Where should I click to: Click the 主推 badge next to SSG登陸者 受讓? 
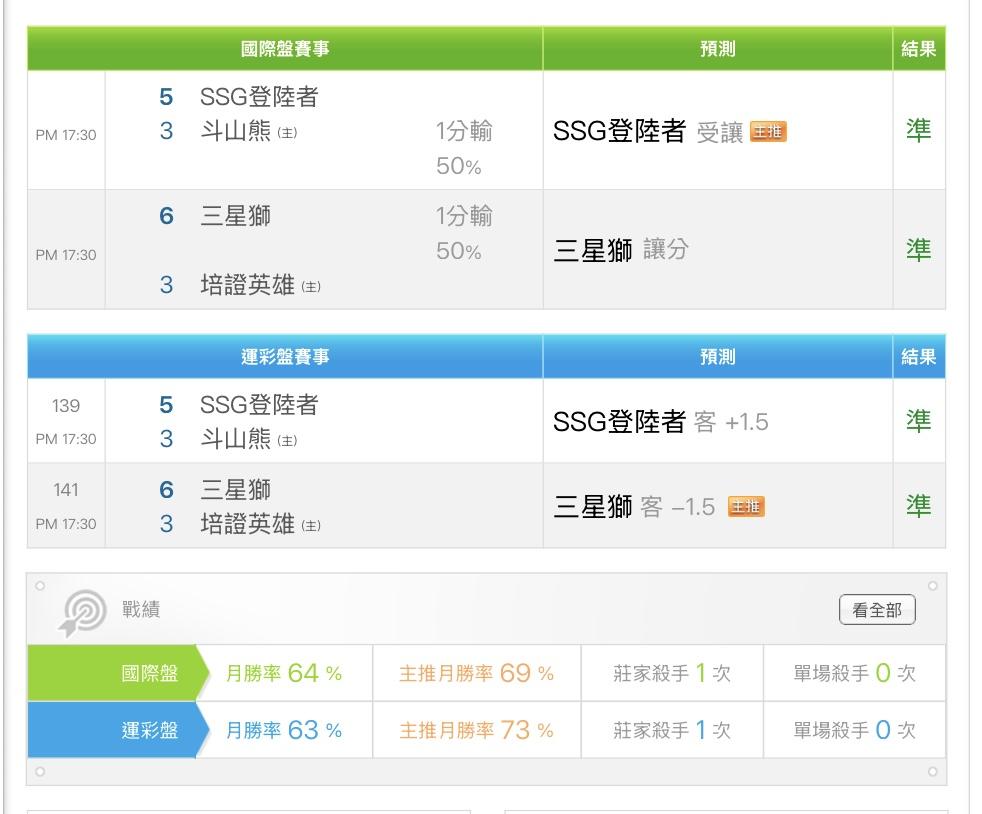[x=768, y=131]
